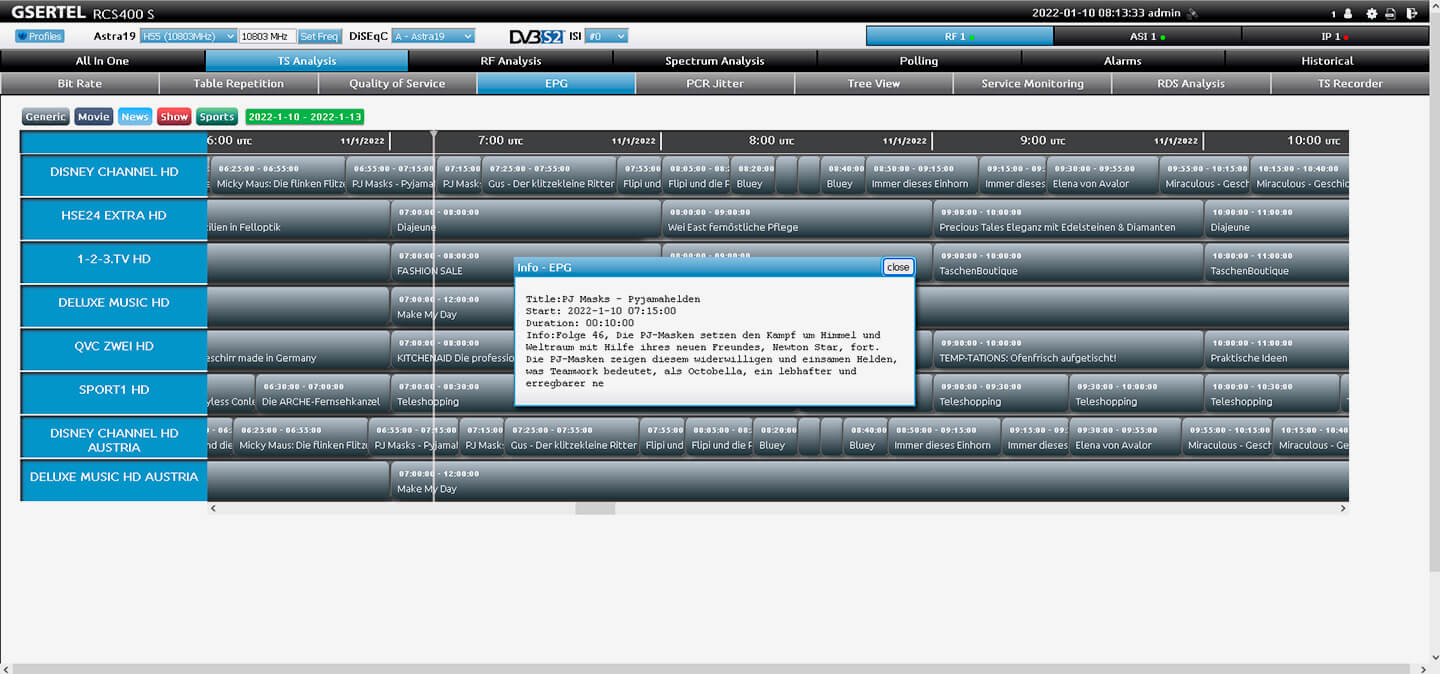Click the logout icon in header
Image resolution: width=1440 pixels, height=674 pixels.
(1412, 13)
